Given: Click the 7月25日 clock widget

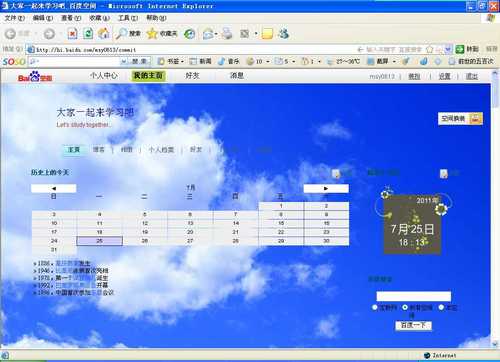Looking at the screenshot, I should (413, 224).
